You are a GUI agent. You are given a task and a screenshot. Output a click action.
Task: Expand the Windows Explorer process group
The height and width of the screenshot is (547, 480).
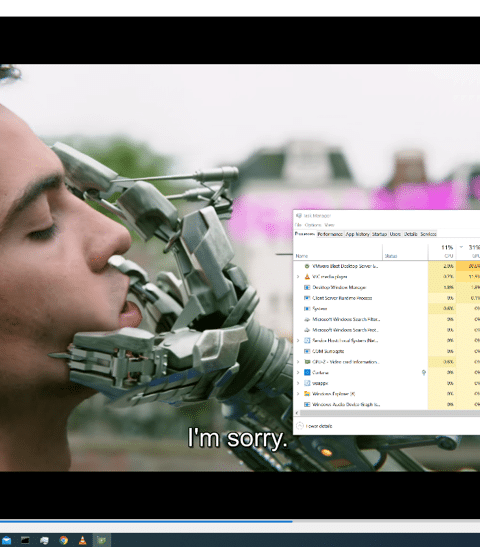pos(298,394)
